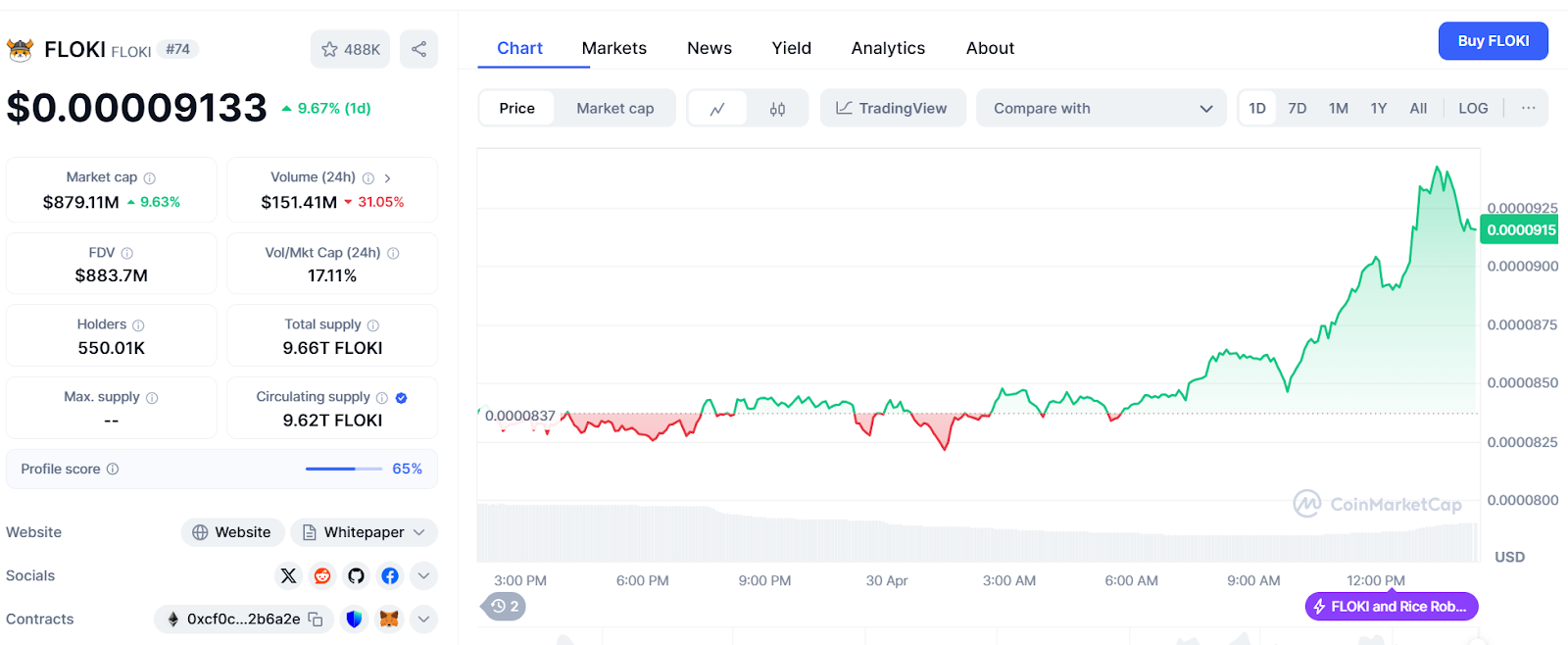Open the Compare with dropdown
The image size is (1568, 645).
pos(1102,109)
